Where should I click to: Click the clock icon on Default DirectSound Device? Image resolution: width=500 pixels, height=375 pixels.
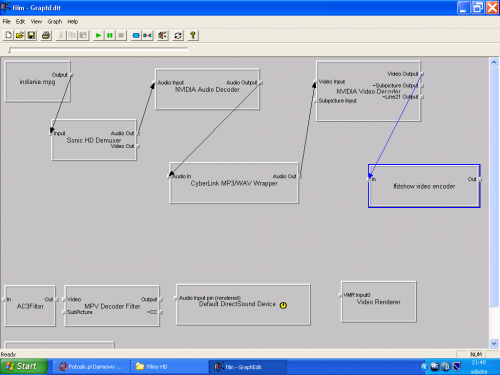pyautogui.click(x=283, y=305)
